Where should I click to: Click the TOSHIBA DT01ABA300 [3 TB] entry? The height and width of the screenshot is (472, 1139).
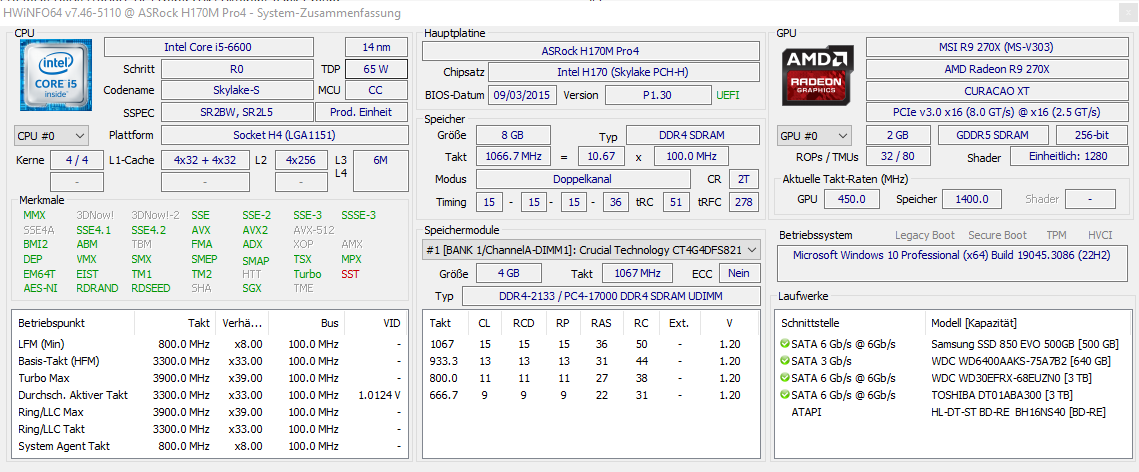(1004, 395)
